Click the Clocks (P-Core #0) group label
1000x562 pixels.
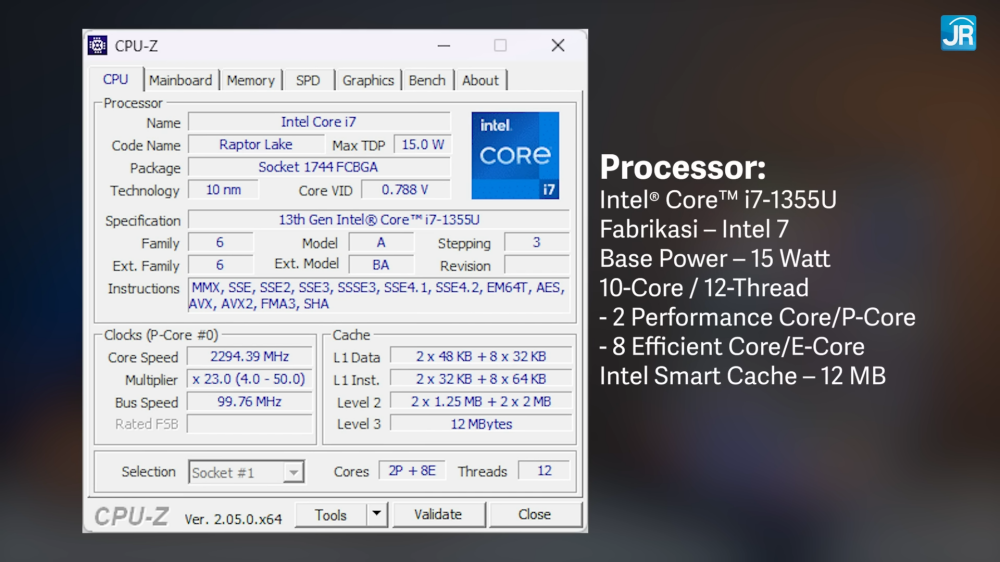(x=161, y=335)
